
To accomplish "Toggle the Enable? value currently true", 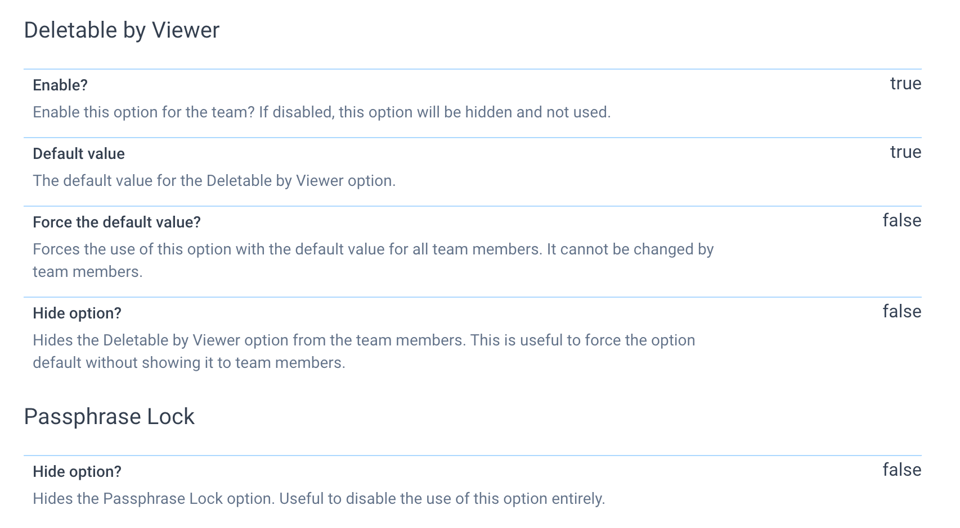I will [x=905, y=84].
